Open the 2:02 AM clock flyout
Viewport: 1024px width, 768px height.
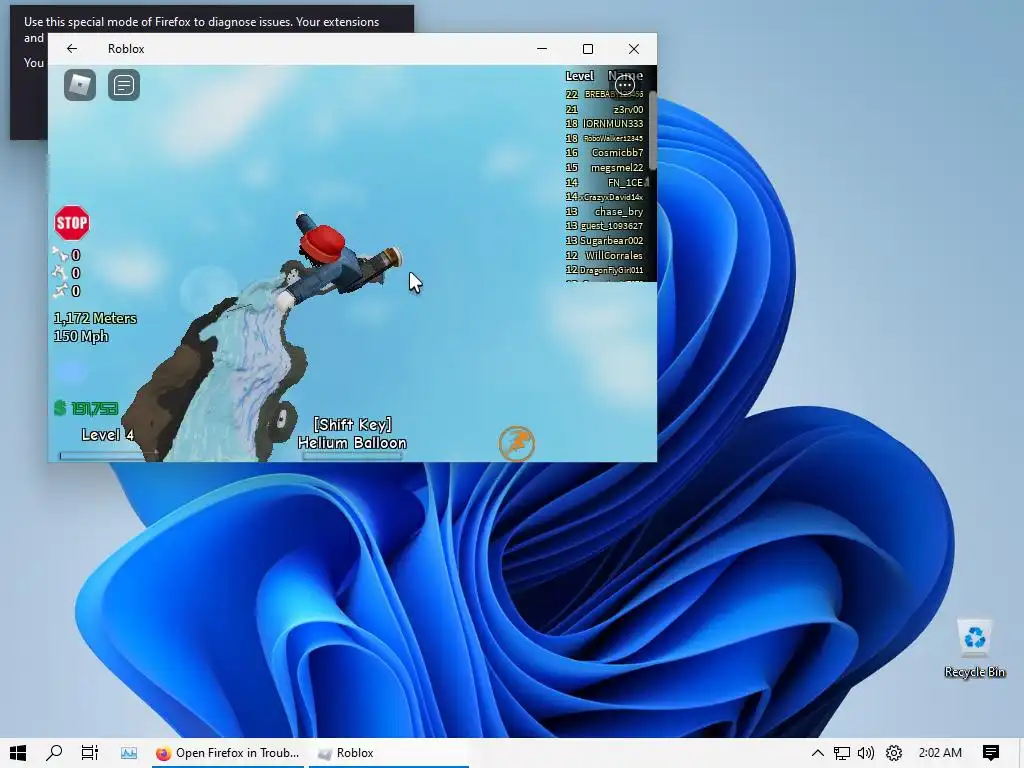tap(940, 753)
